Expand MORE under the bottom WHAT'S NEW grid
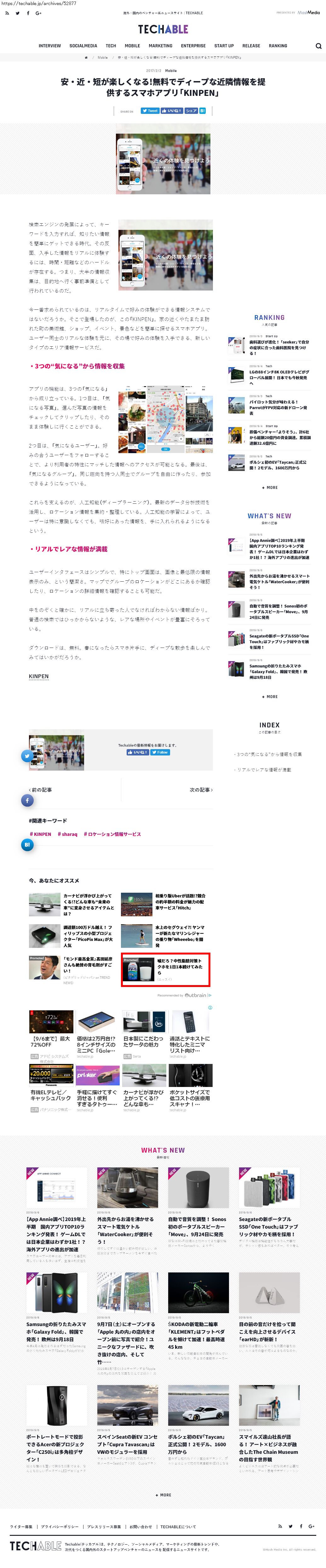The image size is (326, 1568). pos(163,1495)
